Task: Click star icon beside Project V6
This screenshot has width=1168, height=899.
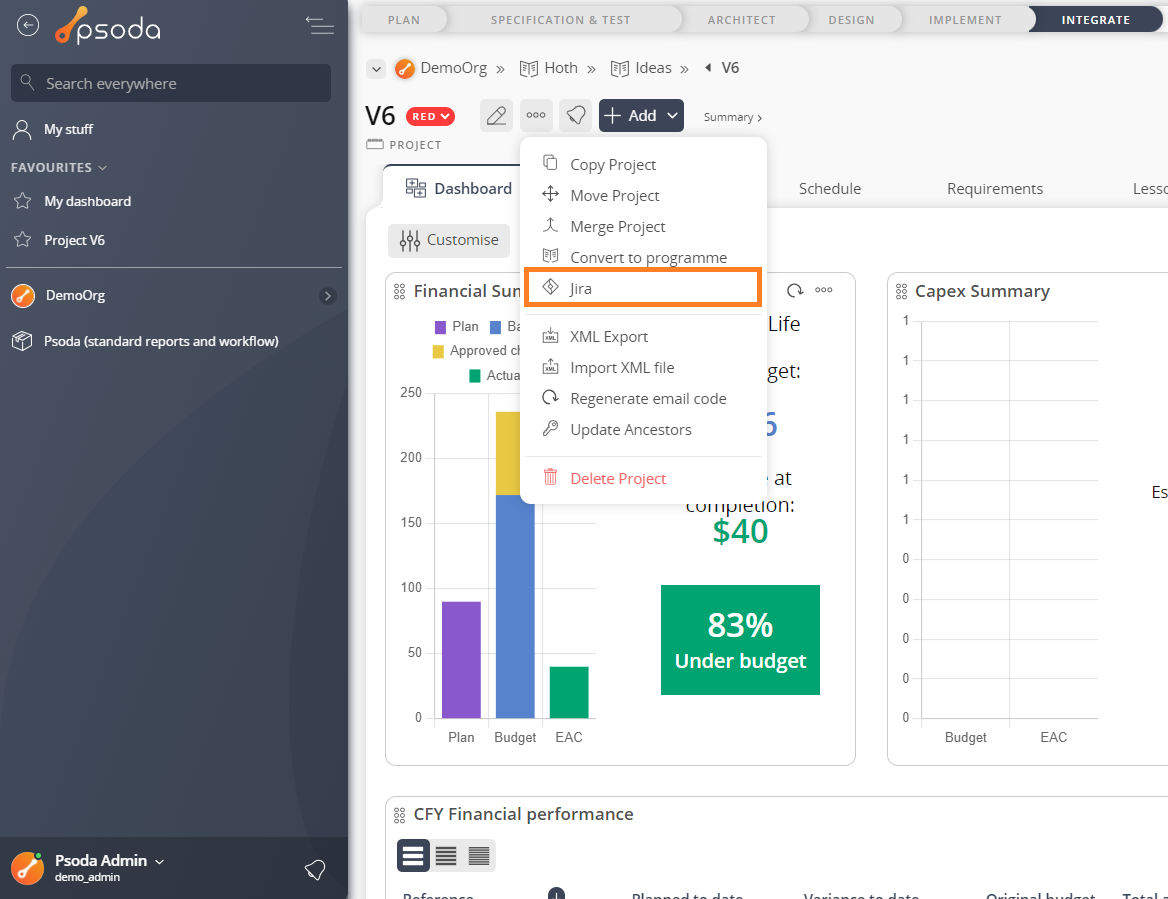Action: (x=22, y=239)
